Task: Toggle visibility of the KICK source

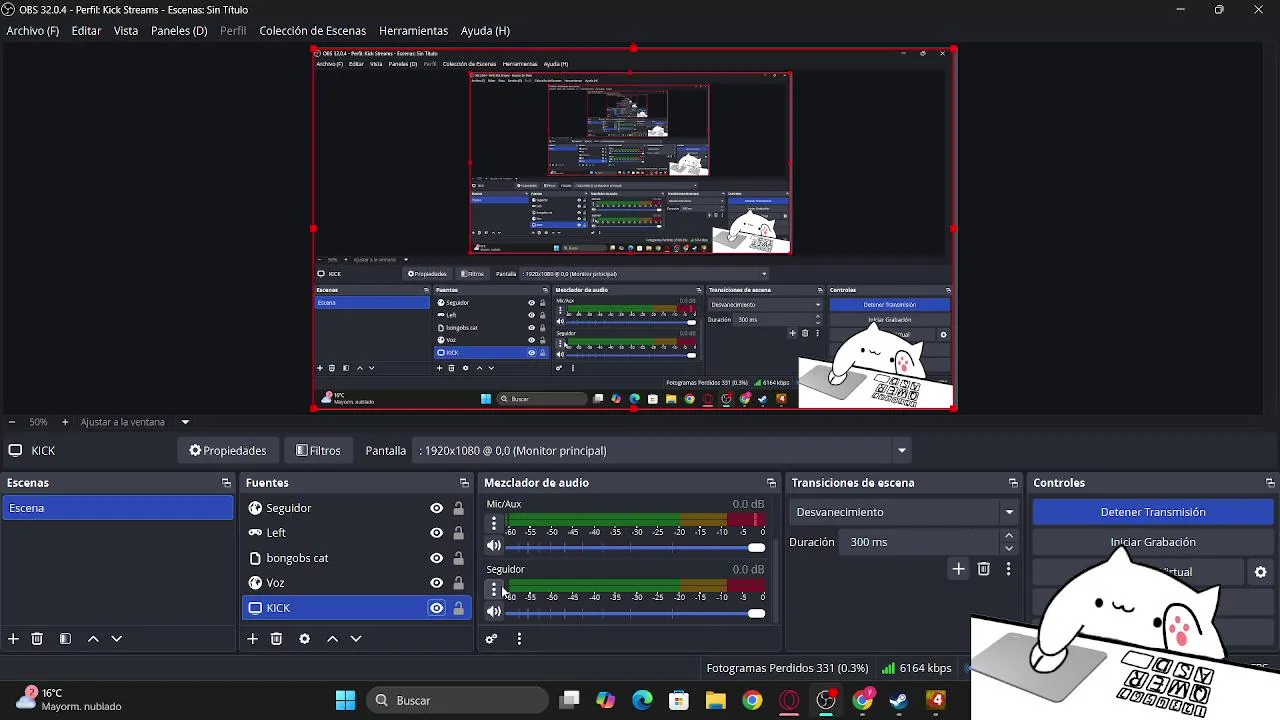Action: click(436, 608)
